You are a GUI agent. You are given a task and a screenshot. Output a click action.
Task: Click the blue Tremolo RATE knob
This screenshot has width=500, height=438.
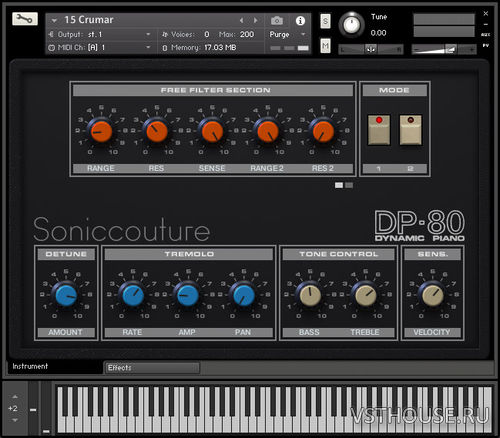133,295
